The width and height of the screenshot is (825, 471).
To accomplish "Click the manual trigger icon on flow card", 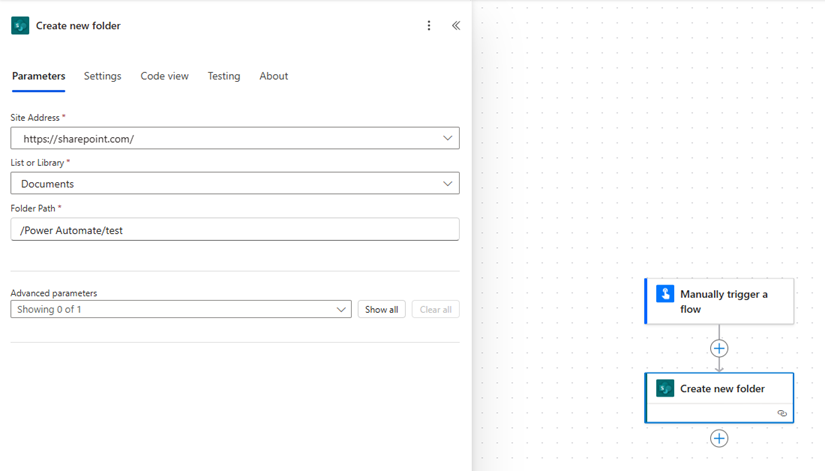I will [x=665, y=294].
